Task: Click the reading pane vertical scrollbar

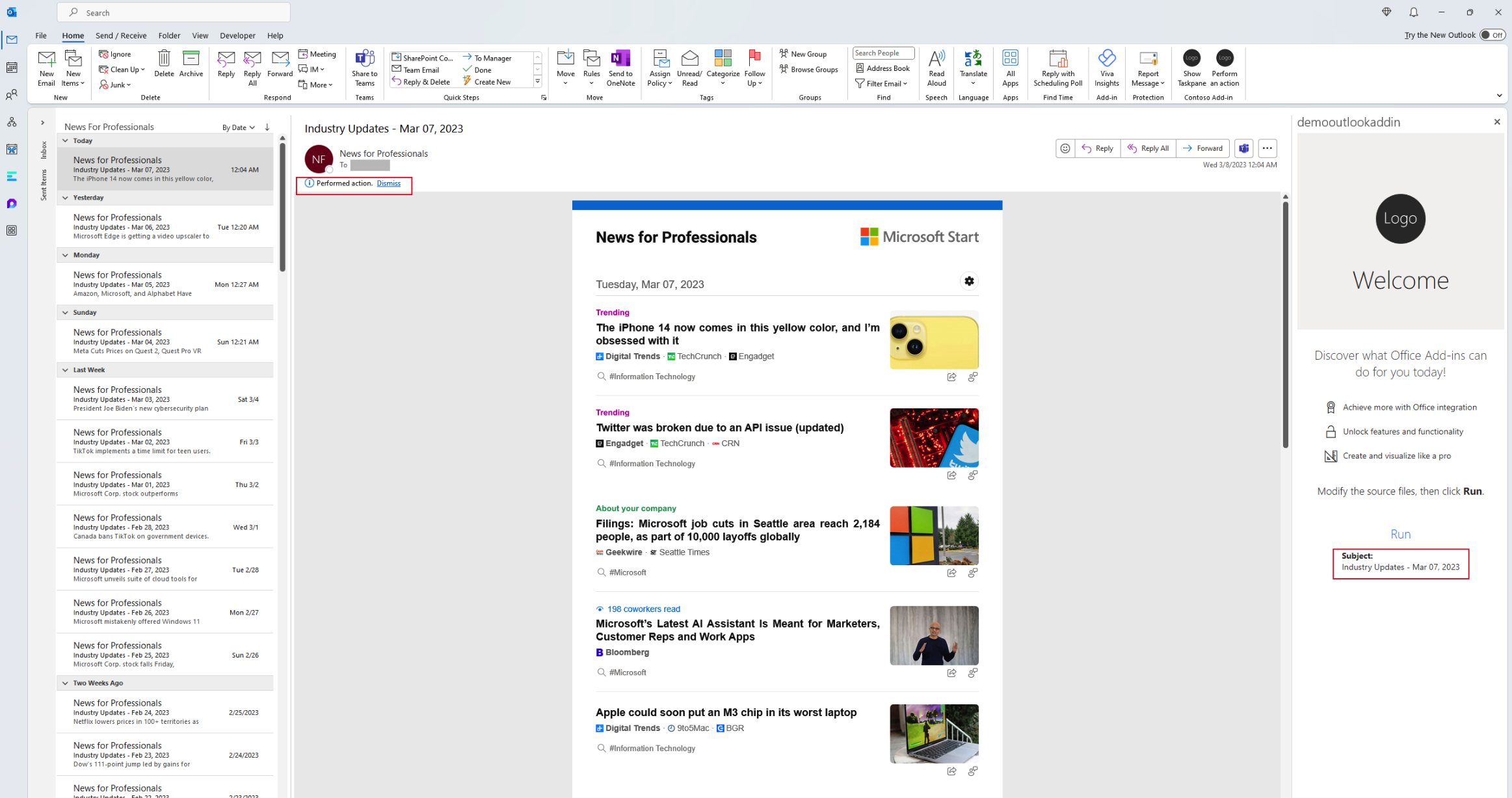Action: [x=1285, y=325]
